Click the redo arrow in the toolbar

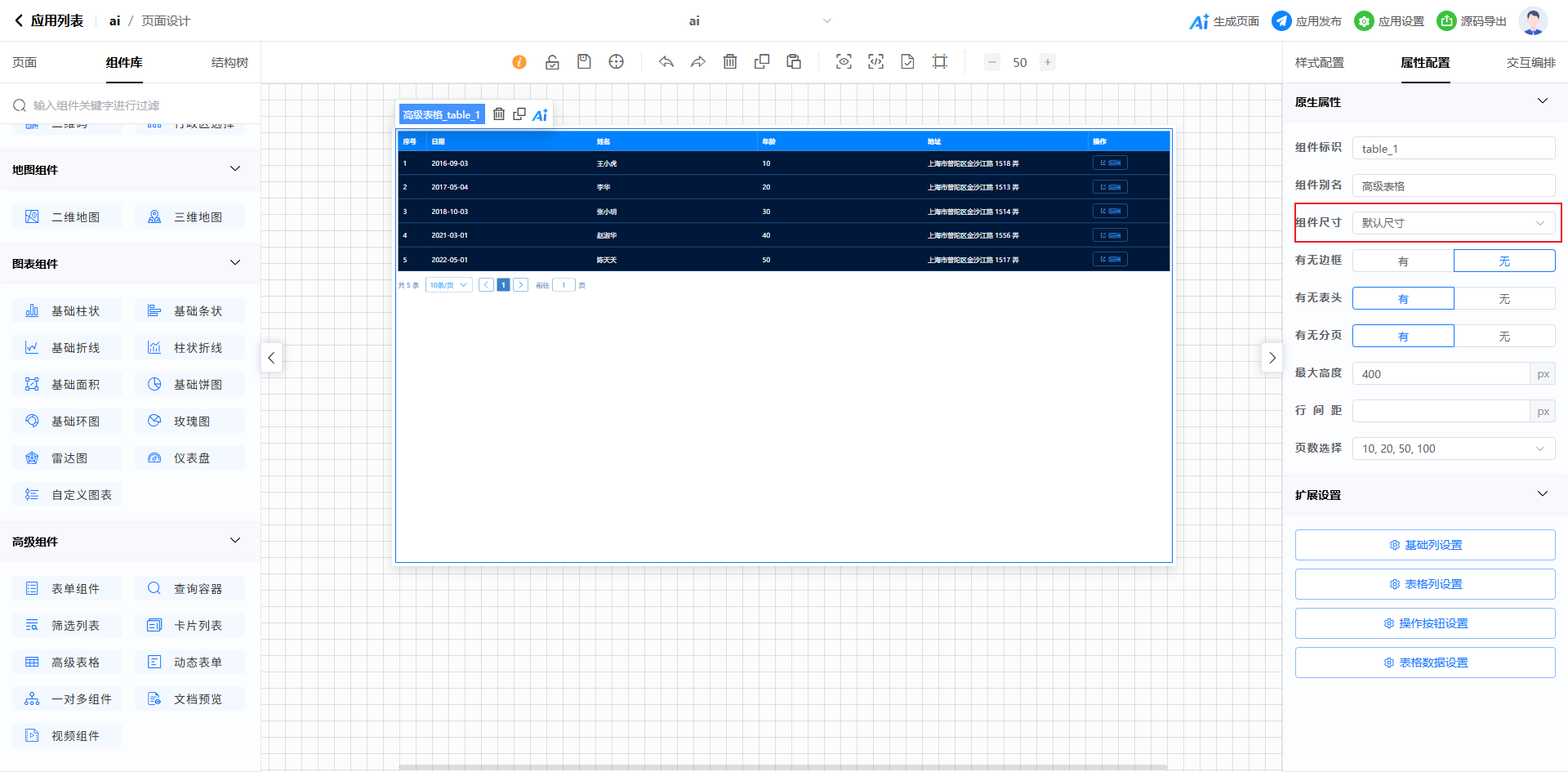pos(697,62)
